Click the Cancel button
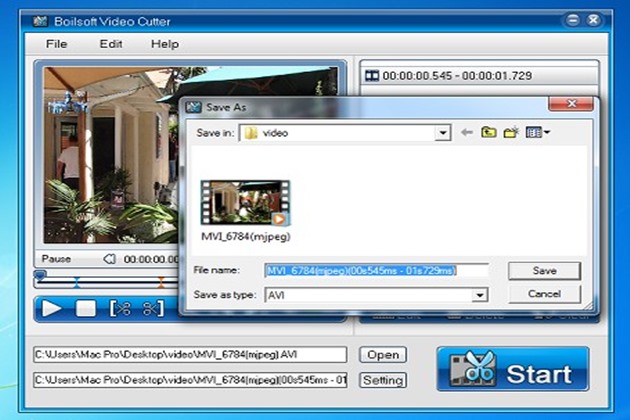The image size is (630, 420). click(544, 294)
